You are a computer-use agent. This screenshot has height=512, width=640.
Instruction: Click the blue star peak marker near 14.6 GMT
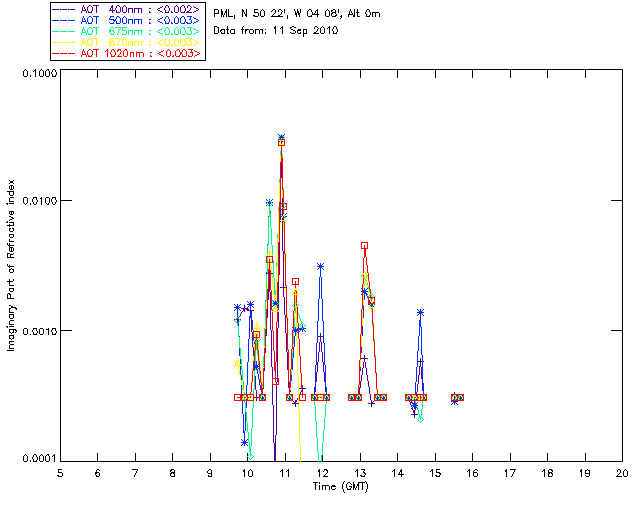tap(420, 312)
